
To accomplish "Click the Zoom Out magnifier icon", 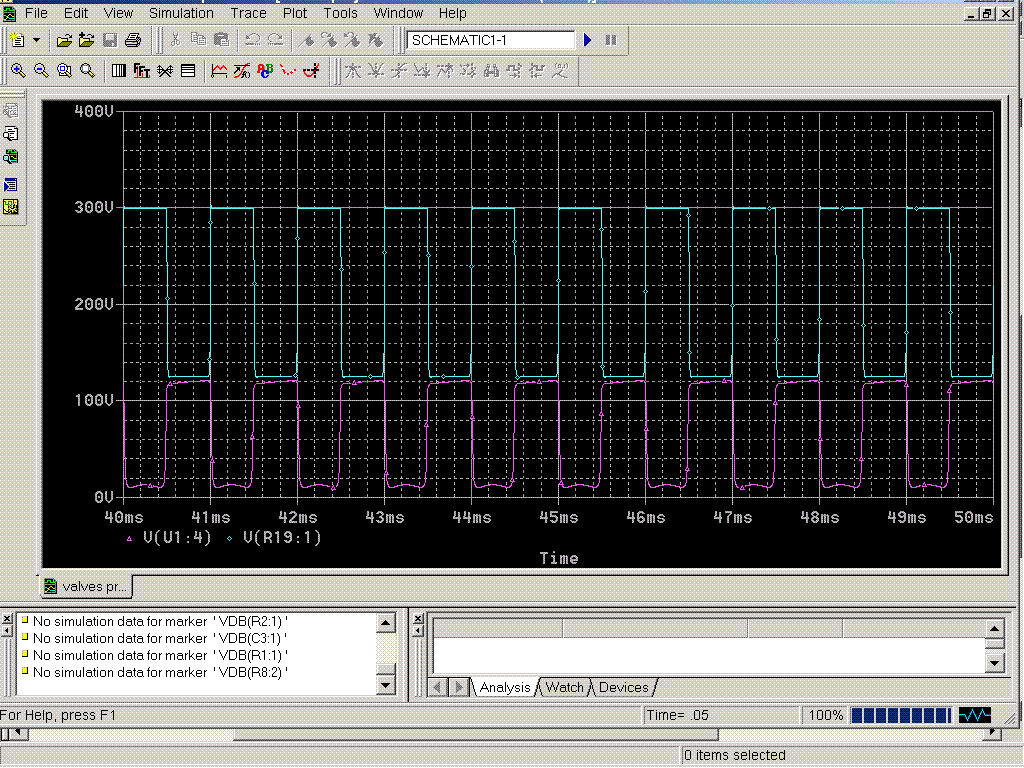I will click(41, 71).
